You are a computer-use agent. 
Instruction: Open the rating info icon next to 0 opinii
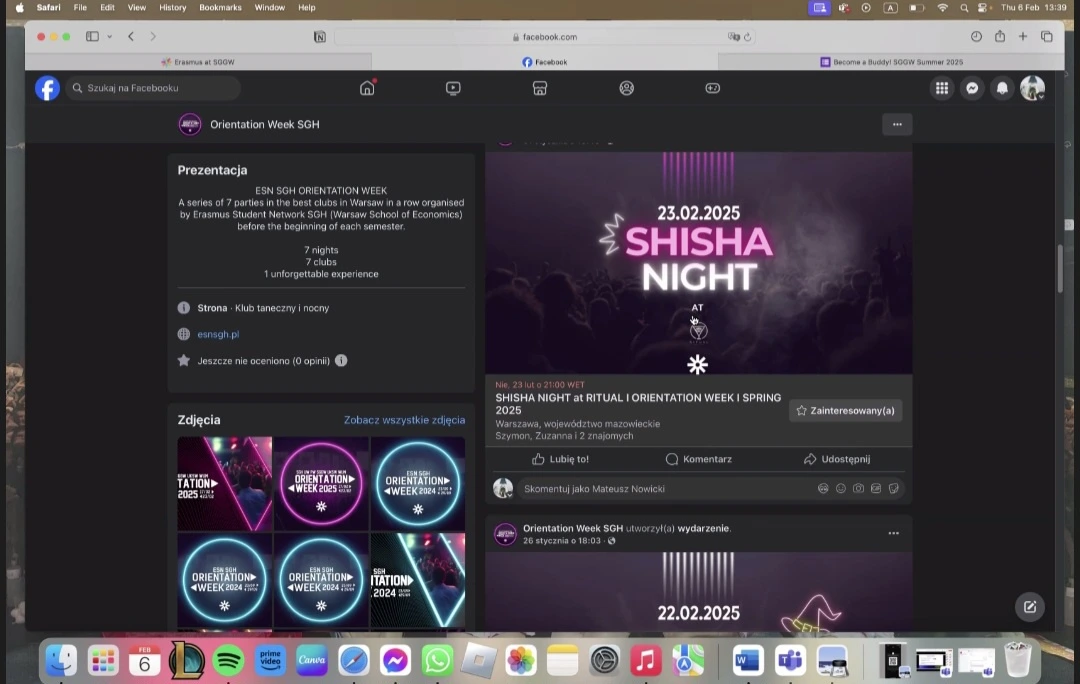341,360
